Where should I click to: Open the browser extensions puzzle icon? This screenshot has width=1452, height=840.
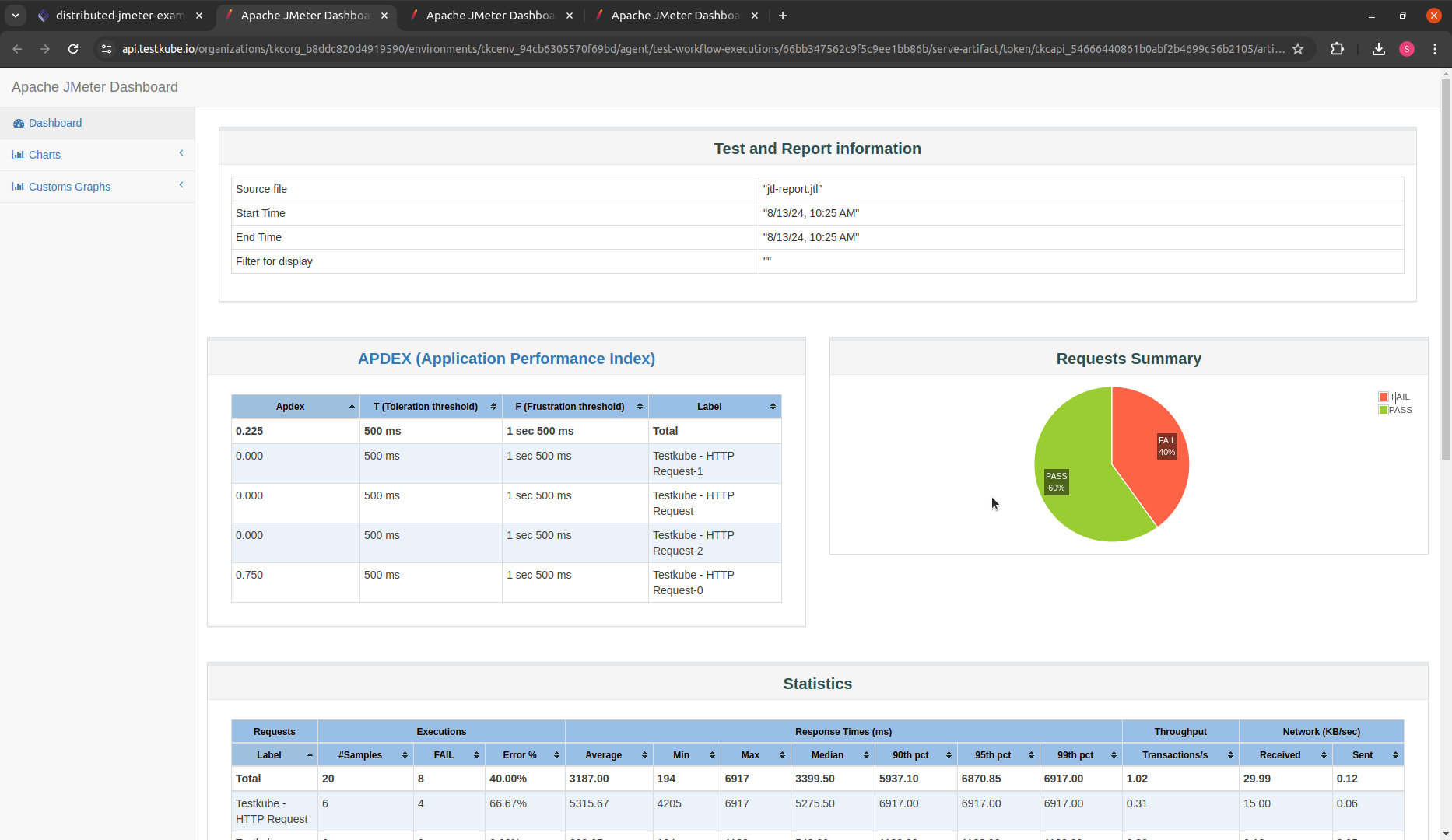1338,48
